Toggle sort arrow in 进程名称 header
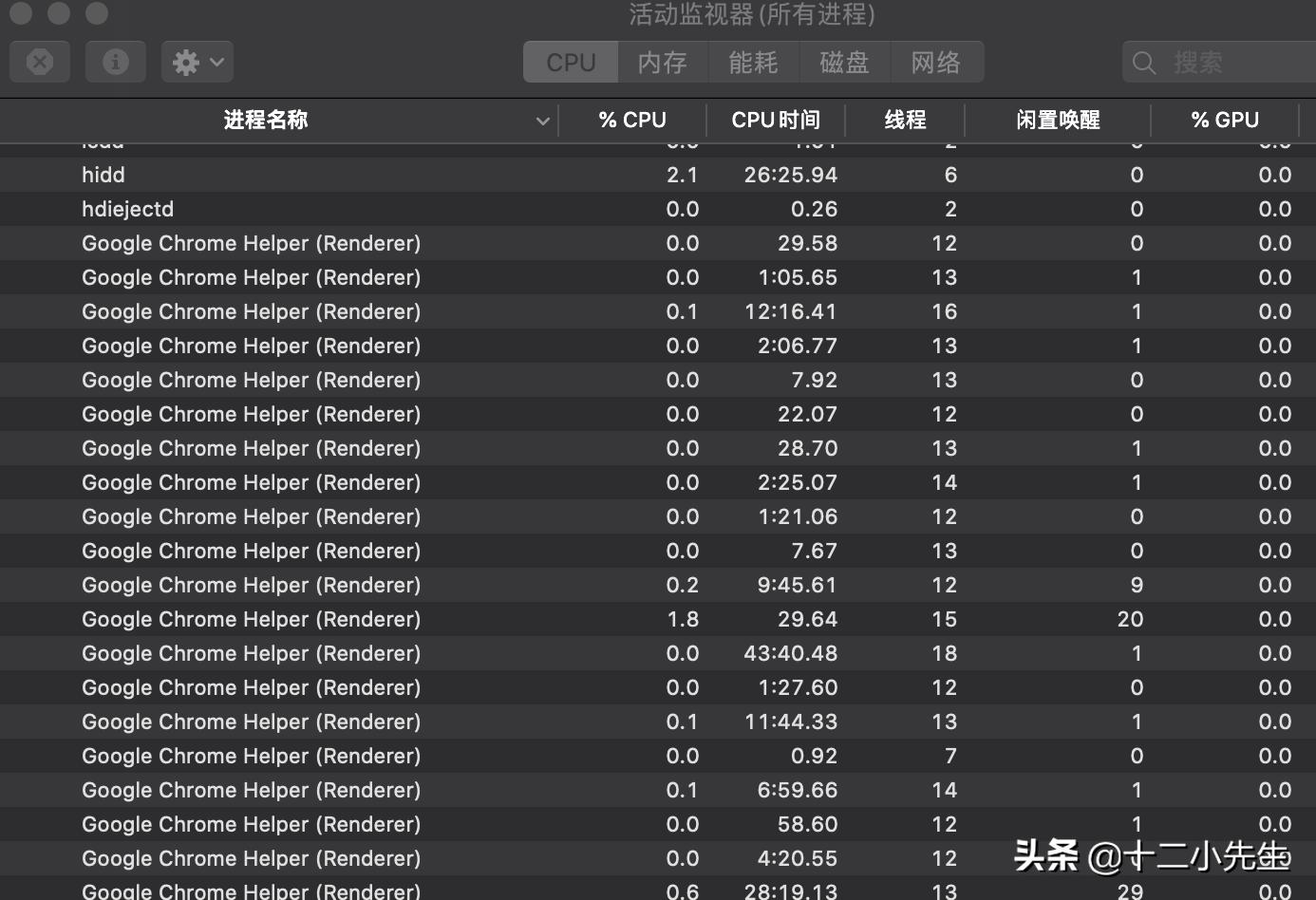 click(542, 121)
